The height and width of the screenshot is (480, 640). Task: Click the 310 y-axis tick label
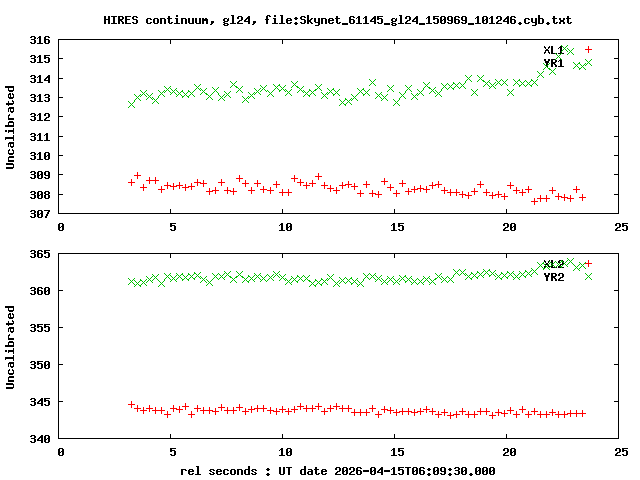[x=40, y=156]
